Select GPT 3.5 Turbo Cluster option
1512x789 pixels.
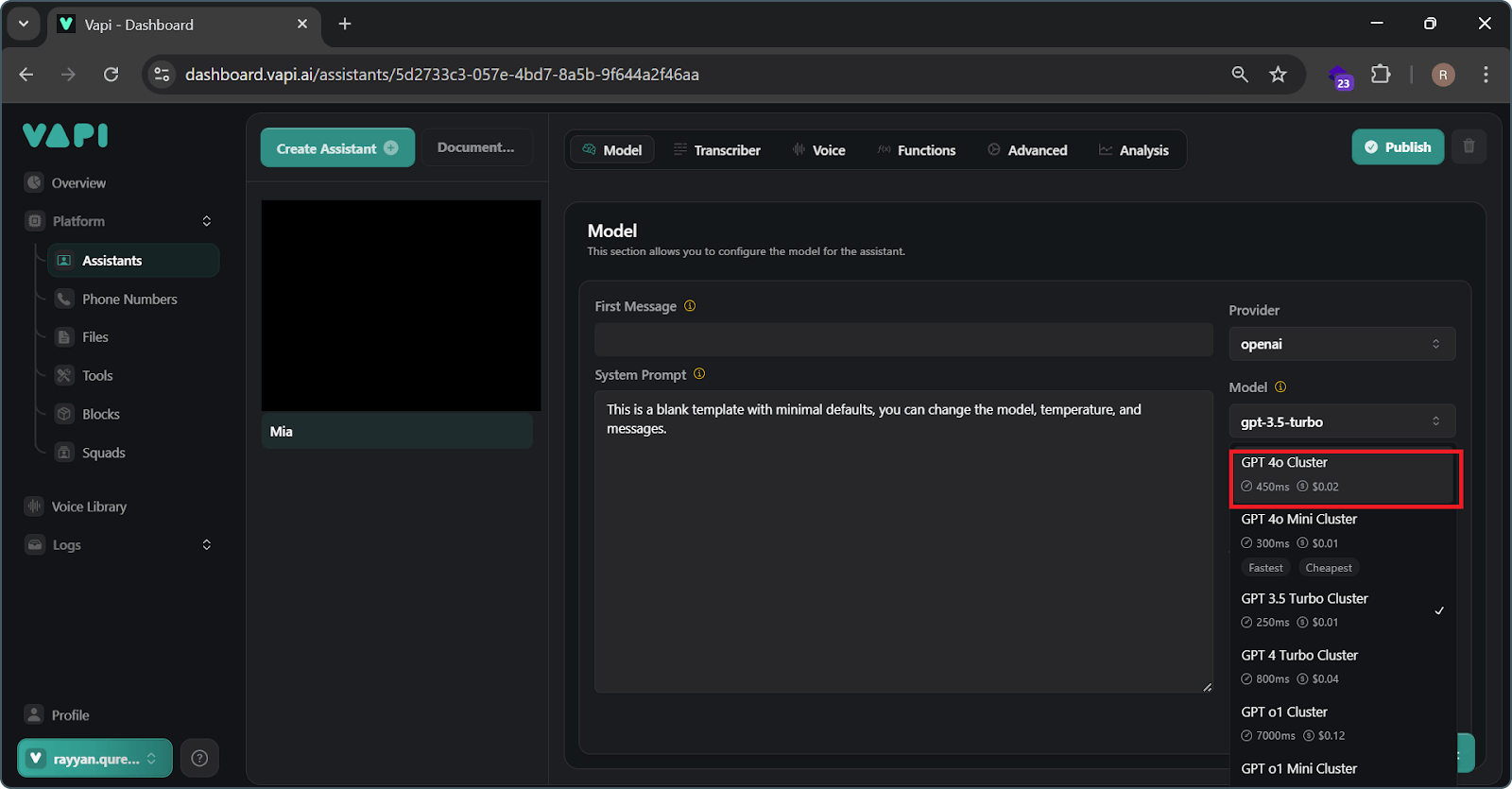(x=1342, y=610)
